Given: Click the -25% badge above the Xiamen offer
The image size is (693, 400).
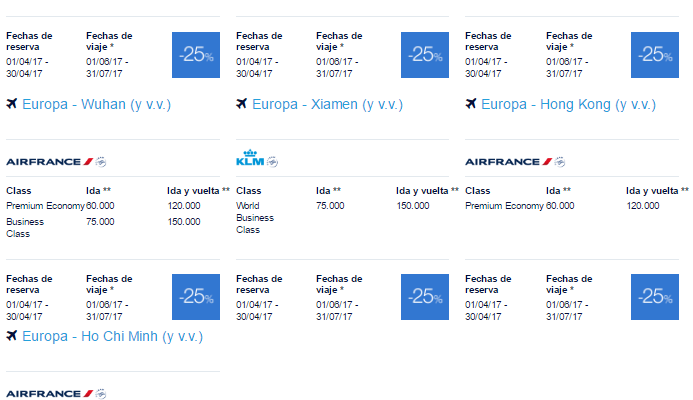Looking at the screenshot, I should point(425,55).
